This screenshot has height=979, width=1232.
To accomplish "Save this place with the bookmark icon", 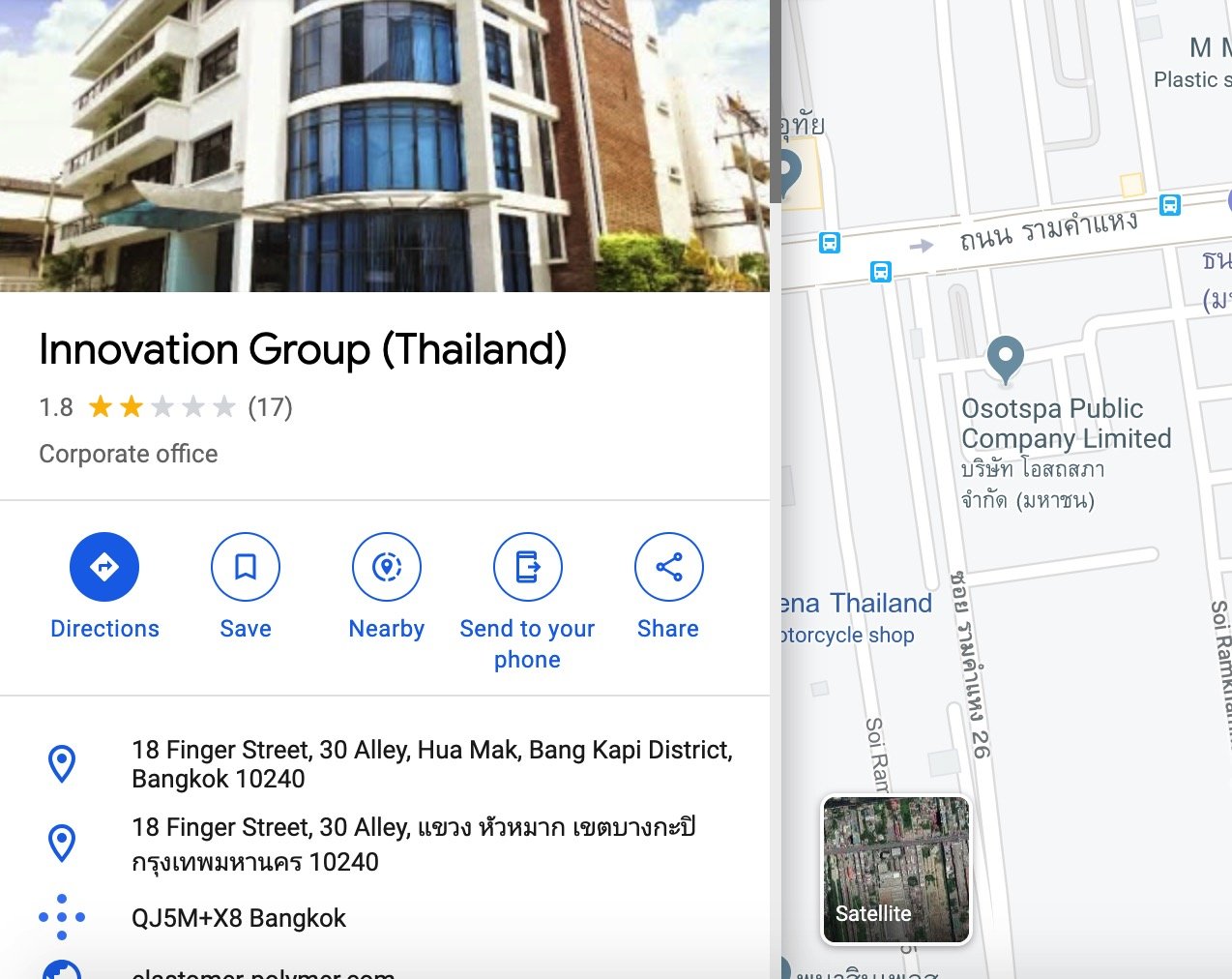I will coord(246,567).
